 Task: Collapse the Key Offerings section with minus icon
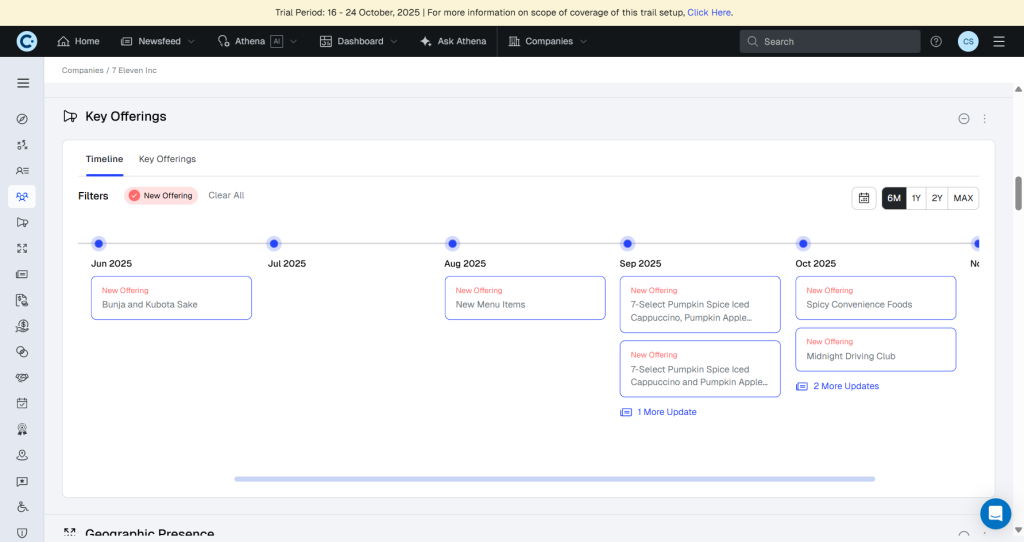click(x=963, y=119)
